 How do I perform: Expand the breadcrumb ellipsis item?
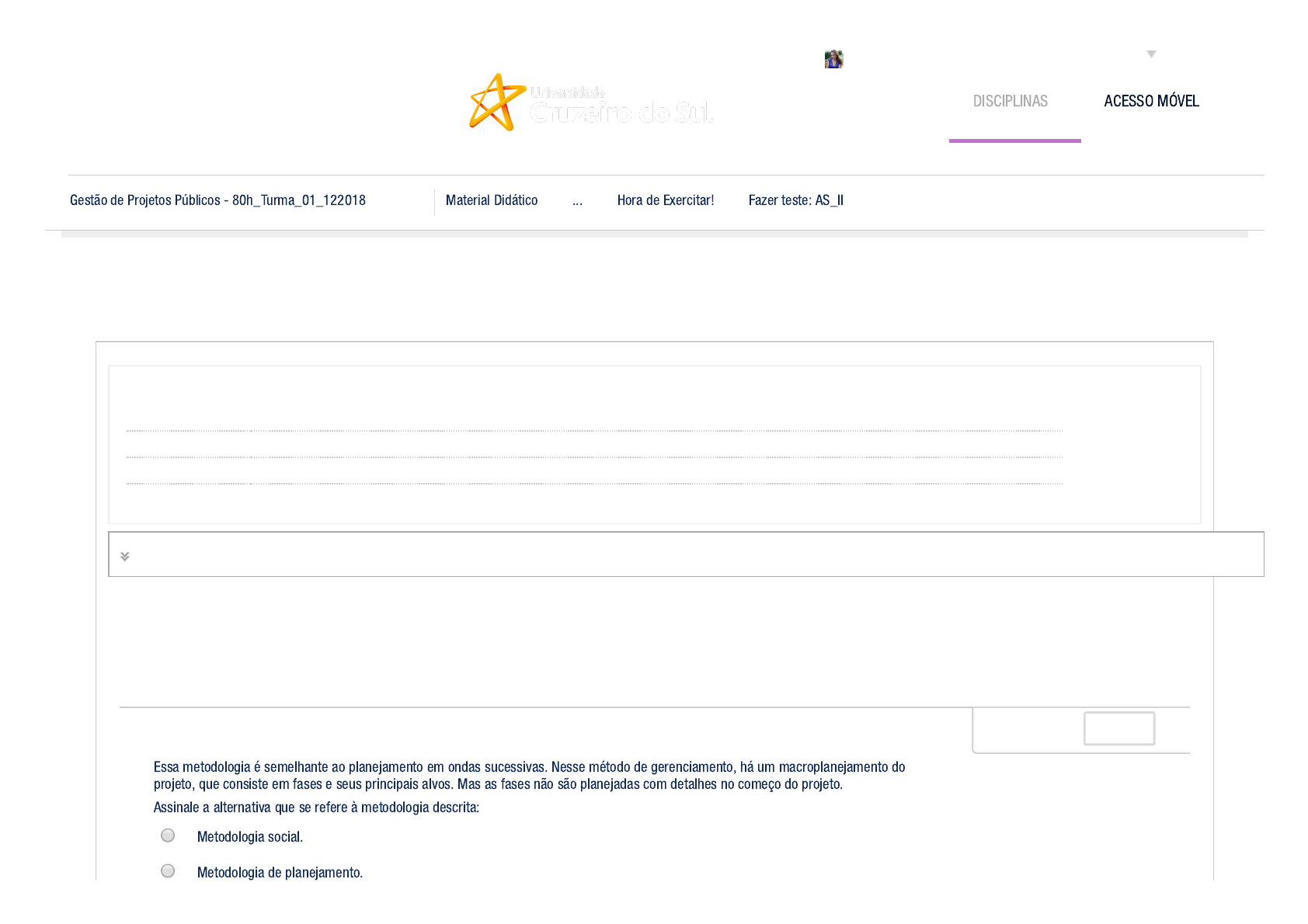pos(577,202)
